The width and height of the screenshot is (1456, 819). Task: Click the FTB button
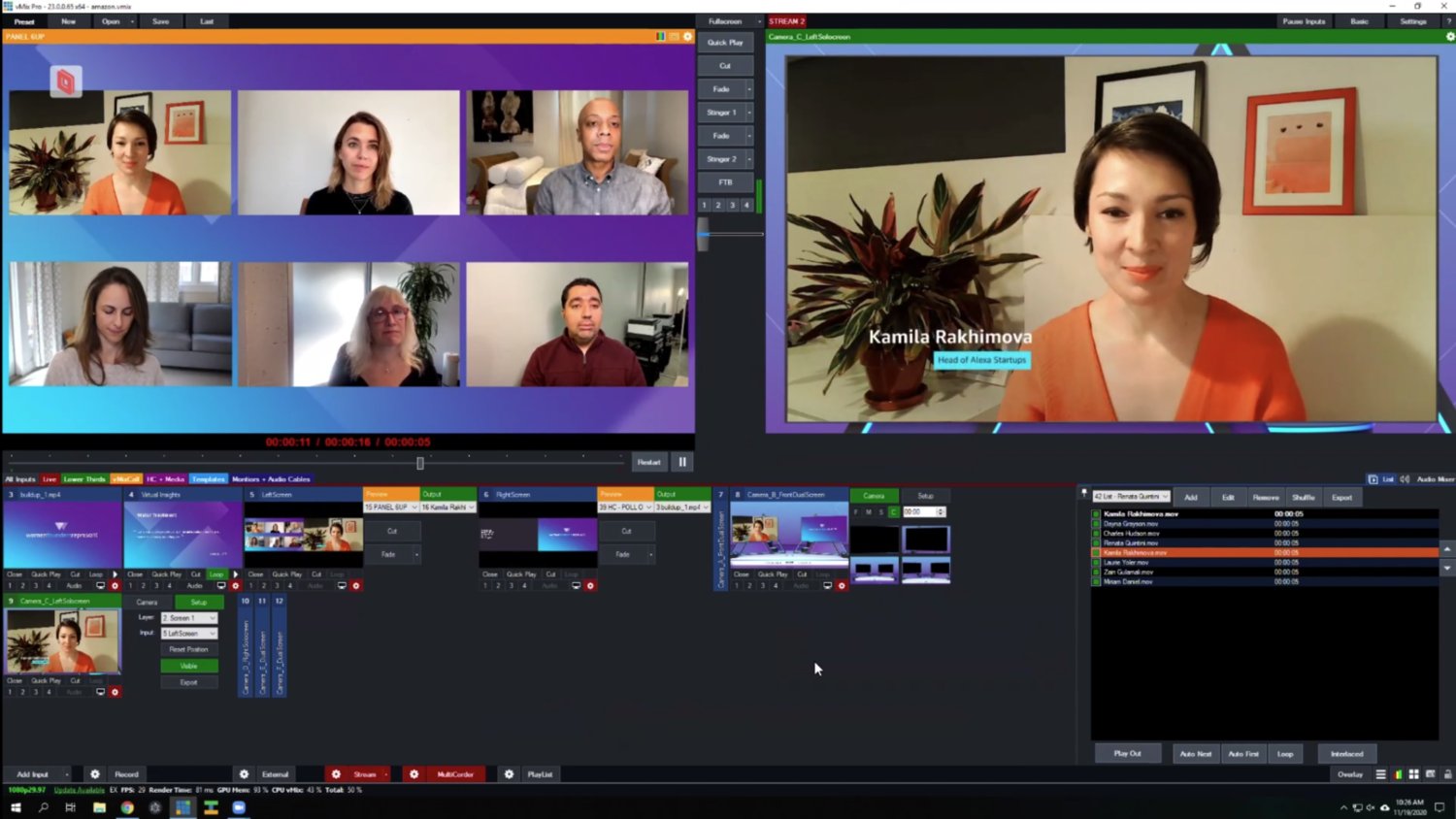pos(725,182)
